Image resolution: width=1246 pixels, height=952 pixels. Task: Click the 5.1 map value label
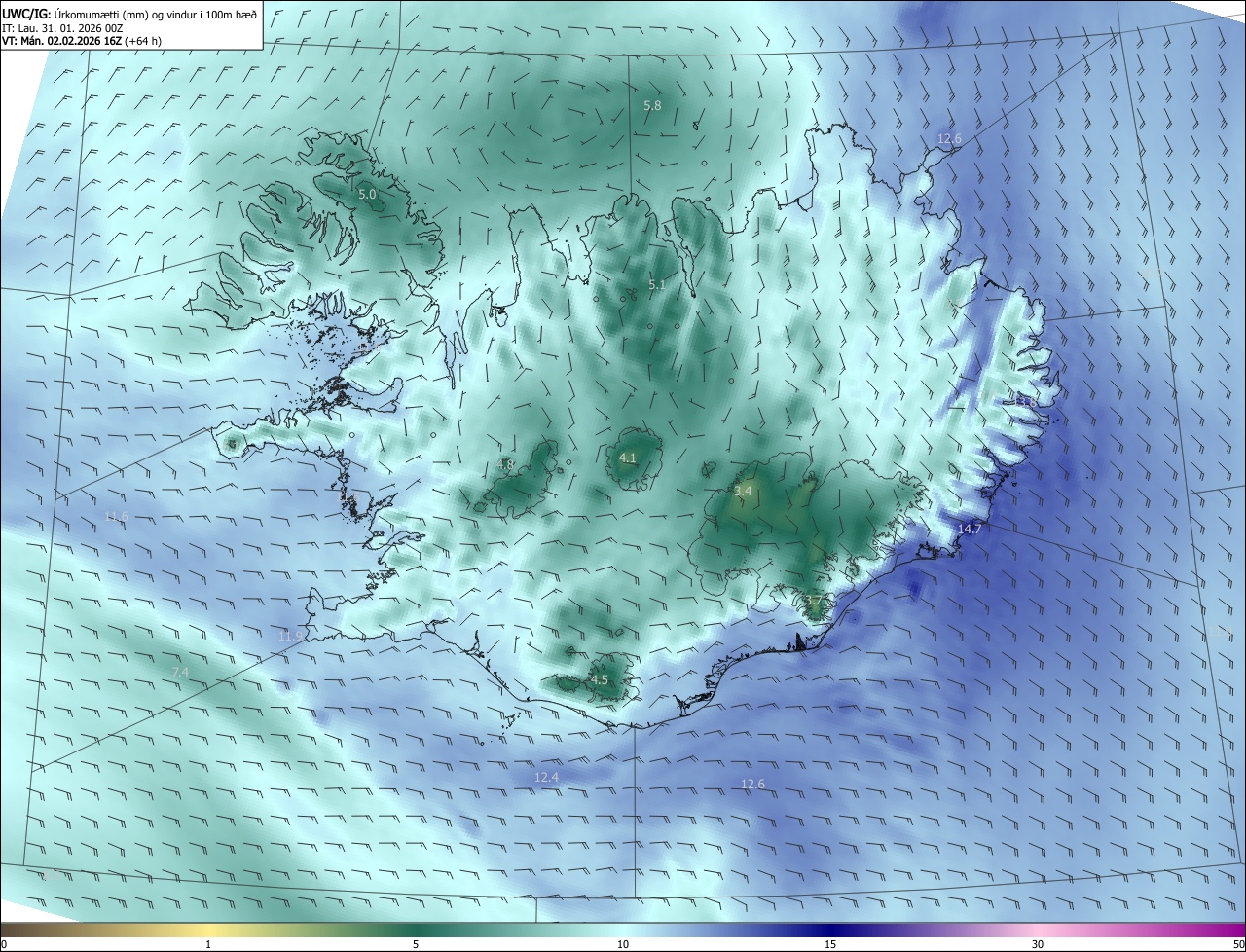click(x=657, y=285)
